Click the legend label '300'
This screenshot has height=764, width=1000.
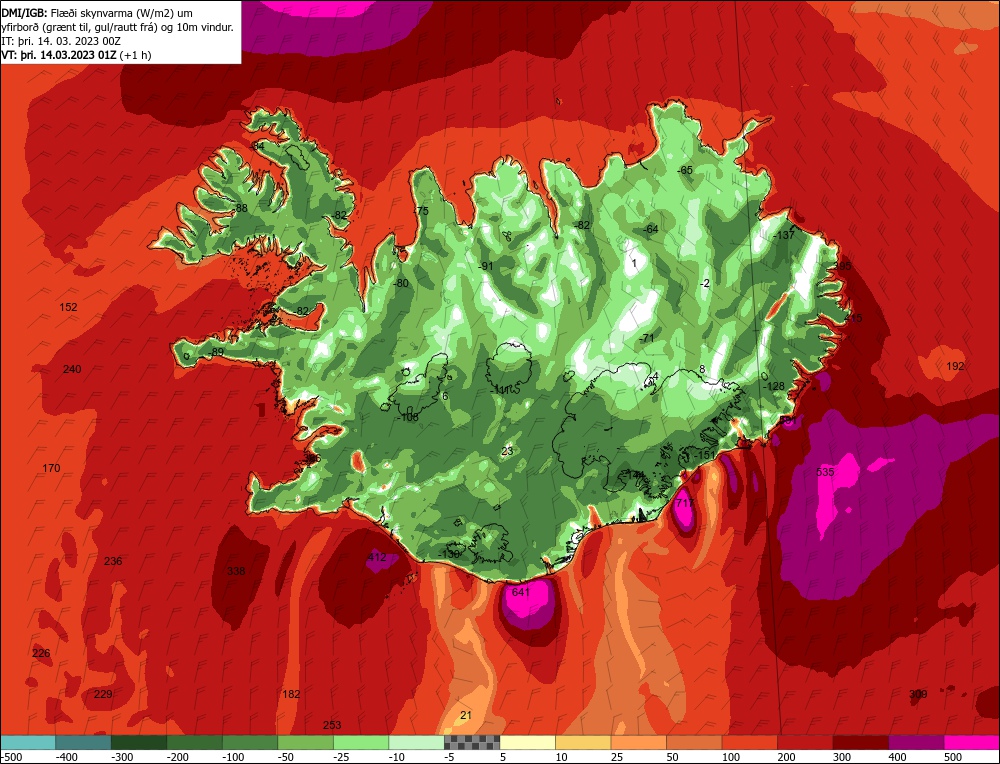coord(842,757)
